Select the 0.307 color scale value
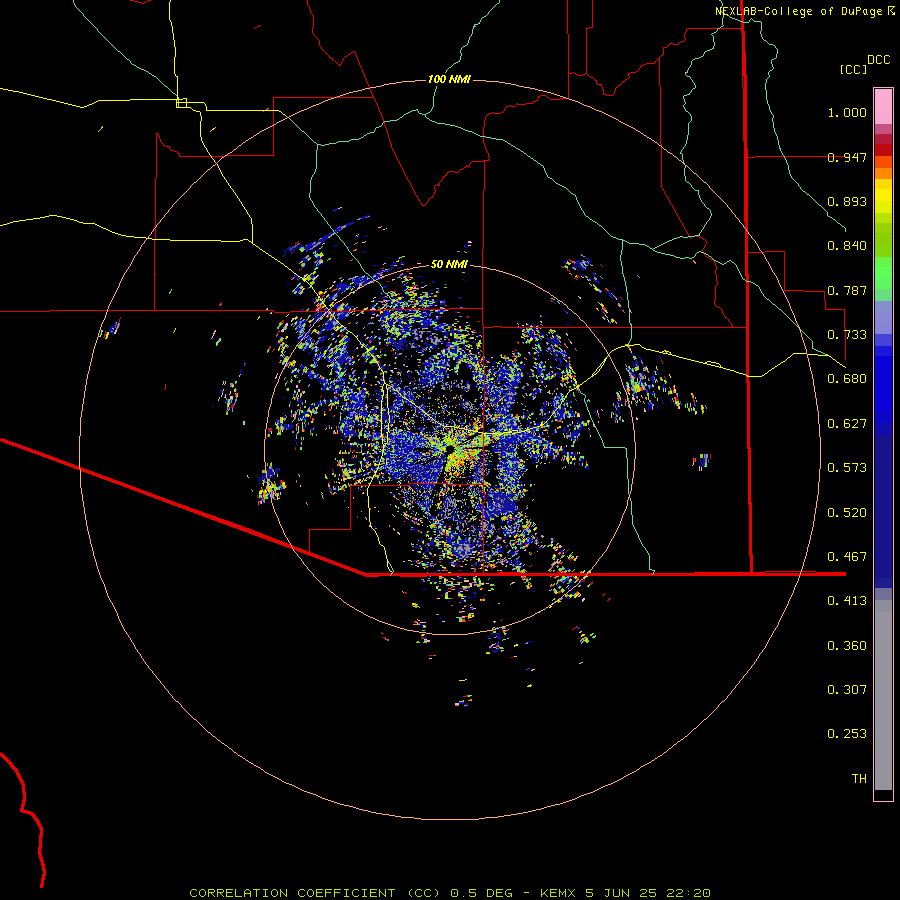Viewport: 900px width, 900px height. (x=847, y=690)
